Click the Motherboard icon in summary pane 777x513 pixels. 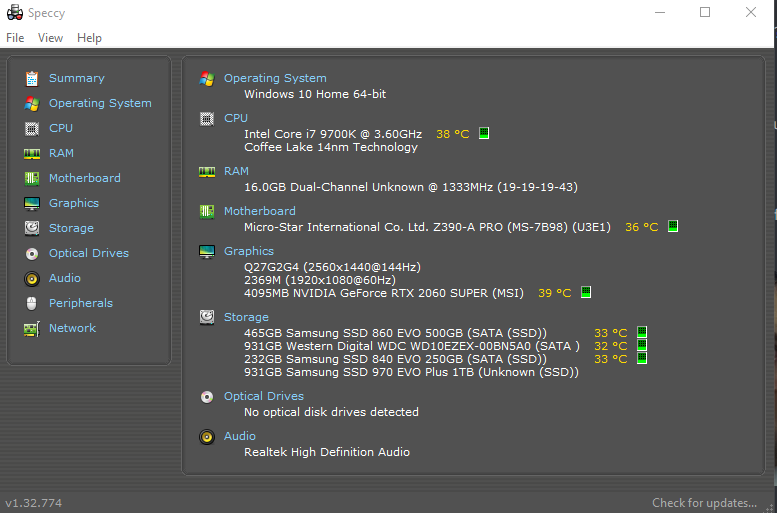(207, 212)
